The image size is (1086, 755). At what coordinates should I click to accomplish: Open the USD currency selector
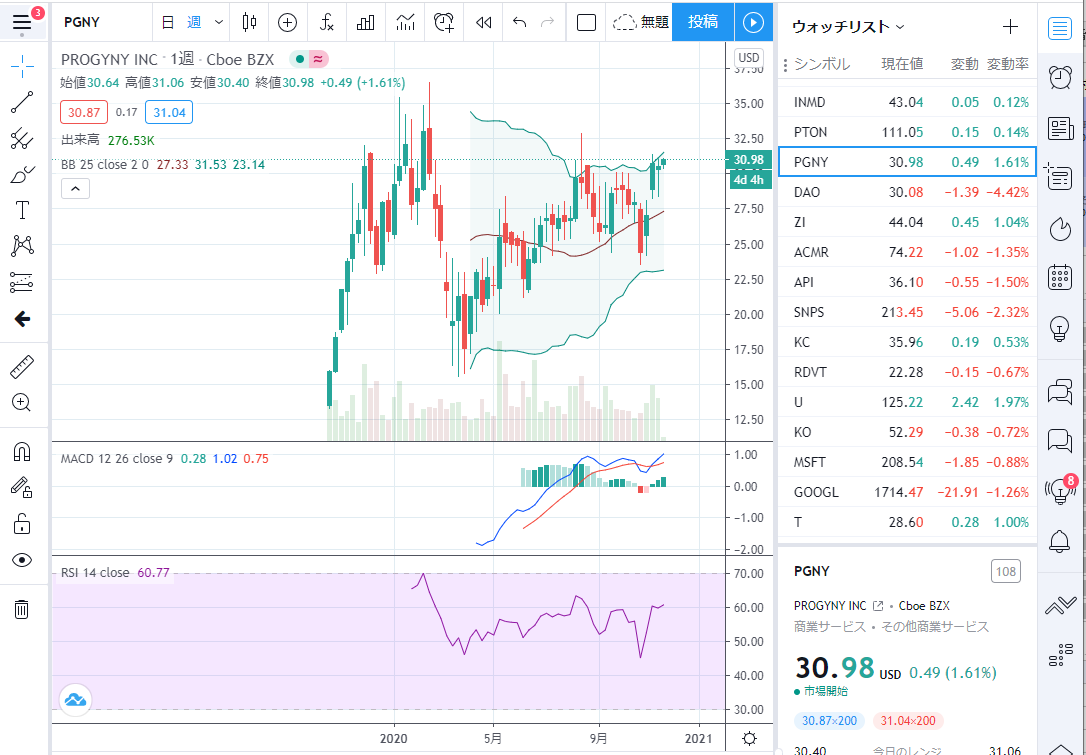coord(749,57)
